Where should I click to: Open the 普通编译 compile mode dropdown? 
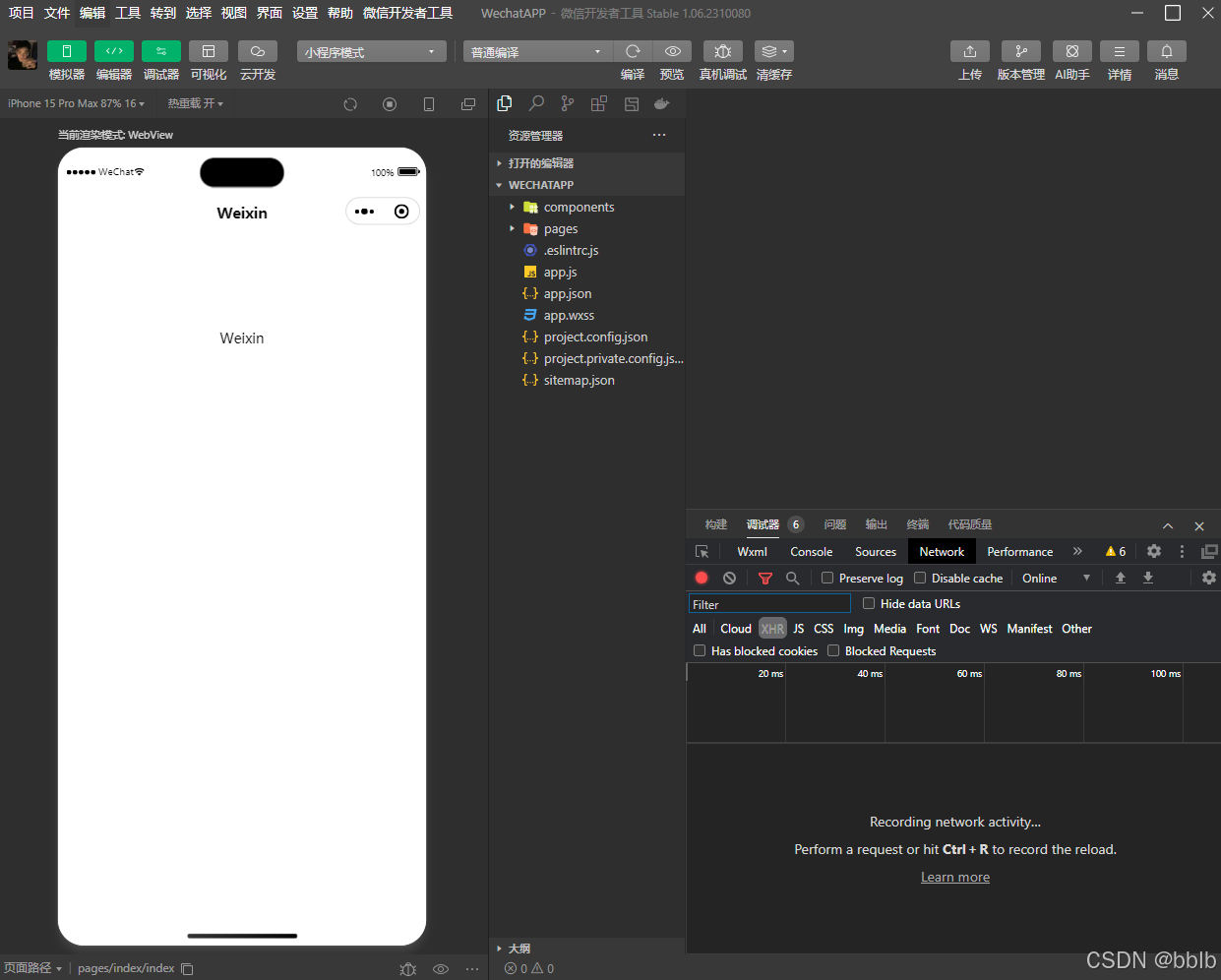pyautogui.click(x=538, y=51)
